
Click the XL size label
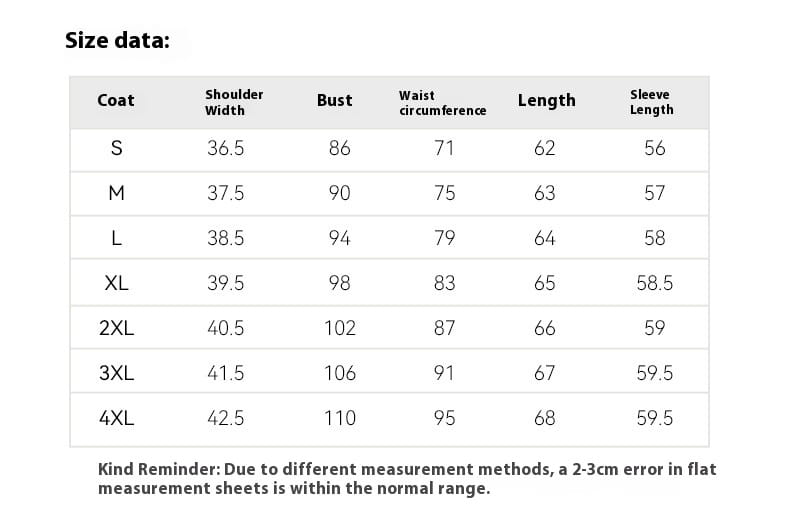pyautogui.click(x=116, y=283)
